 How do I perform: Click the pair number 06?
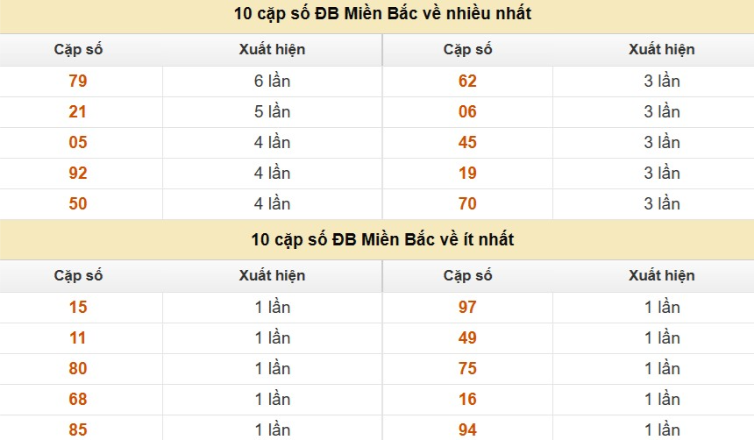tap(468, 112)
